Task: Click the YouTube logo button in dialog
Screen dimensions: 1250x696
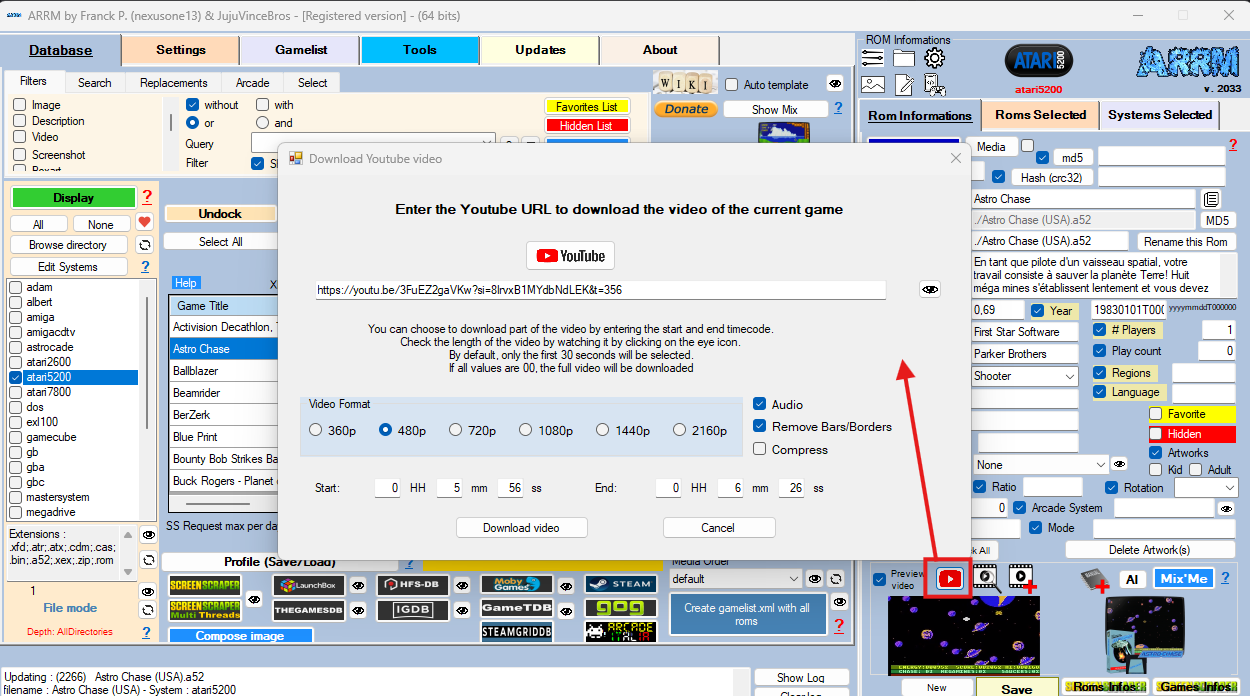Action: 570,256
